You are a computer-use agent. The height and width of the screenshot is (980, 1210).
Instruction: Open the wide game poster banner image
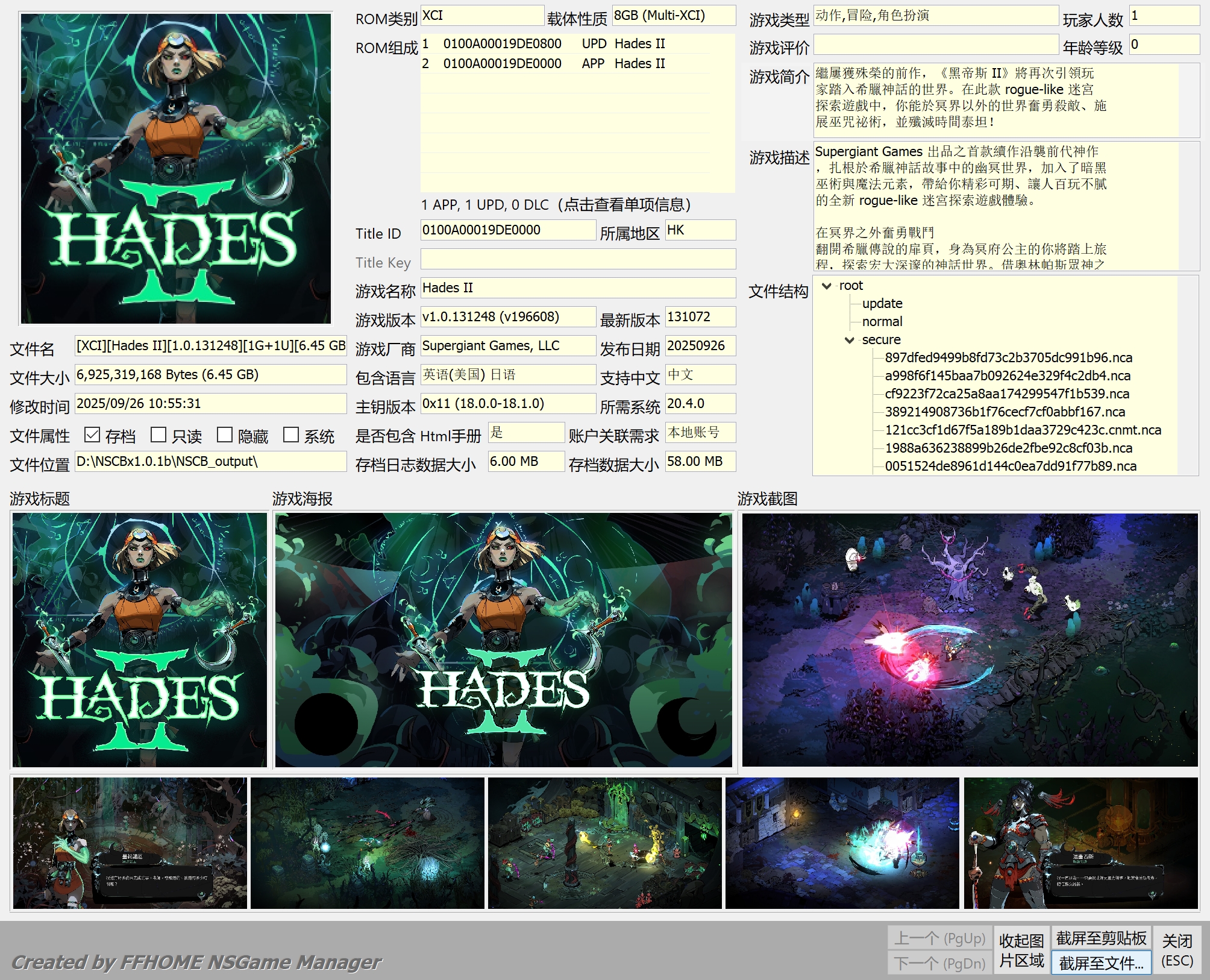504,639
